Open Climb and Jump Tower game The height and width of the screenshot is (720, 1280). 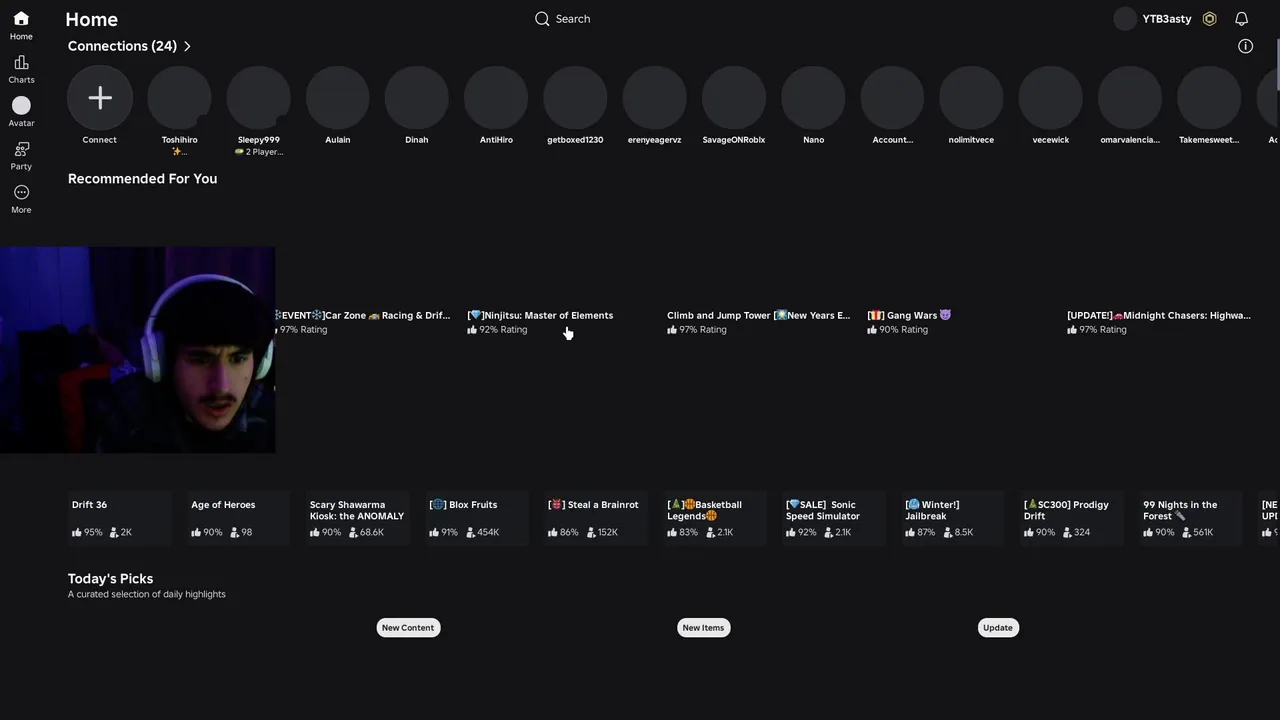(759, 316)
